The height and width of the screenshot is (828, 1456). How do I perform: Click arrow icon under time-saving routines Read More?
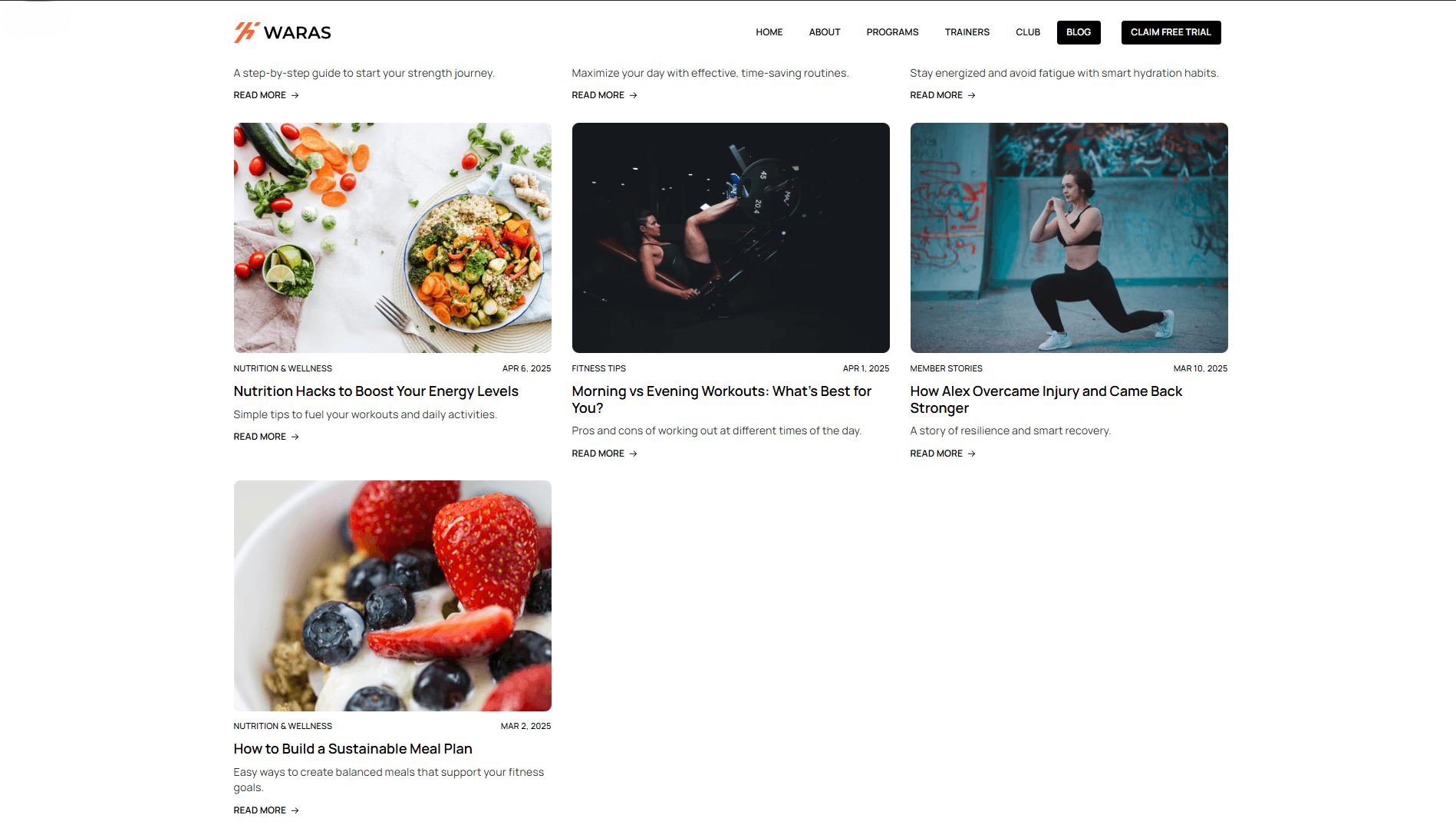633,95
